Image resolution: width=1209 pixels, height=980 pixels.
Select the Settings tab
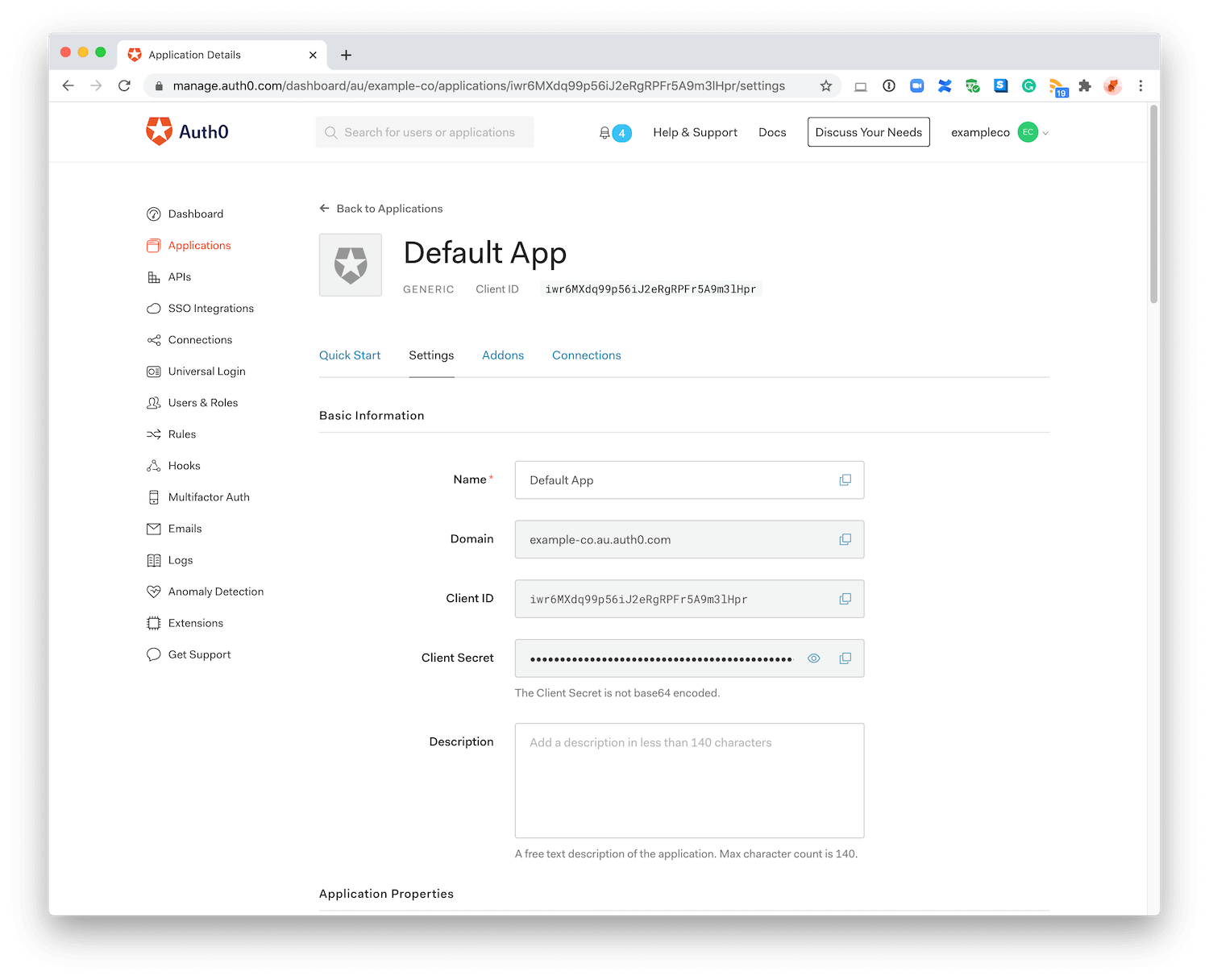click(431, 355)
